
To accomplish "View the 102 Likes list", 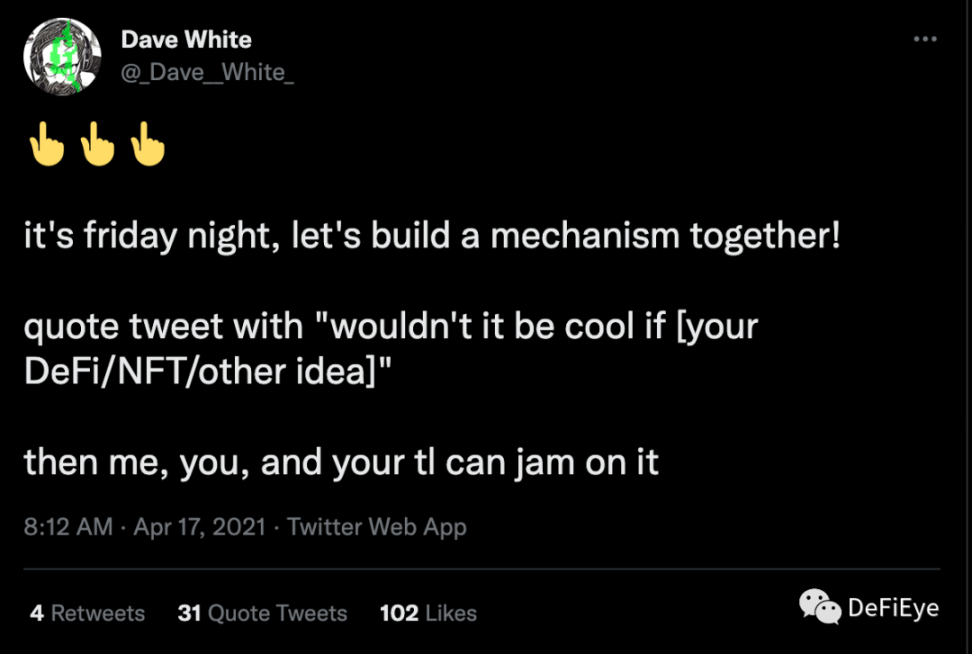I will [x=428, y=613].
